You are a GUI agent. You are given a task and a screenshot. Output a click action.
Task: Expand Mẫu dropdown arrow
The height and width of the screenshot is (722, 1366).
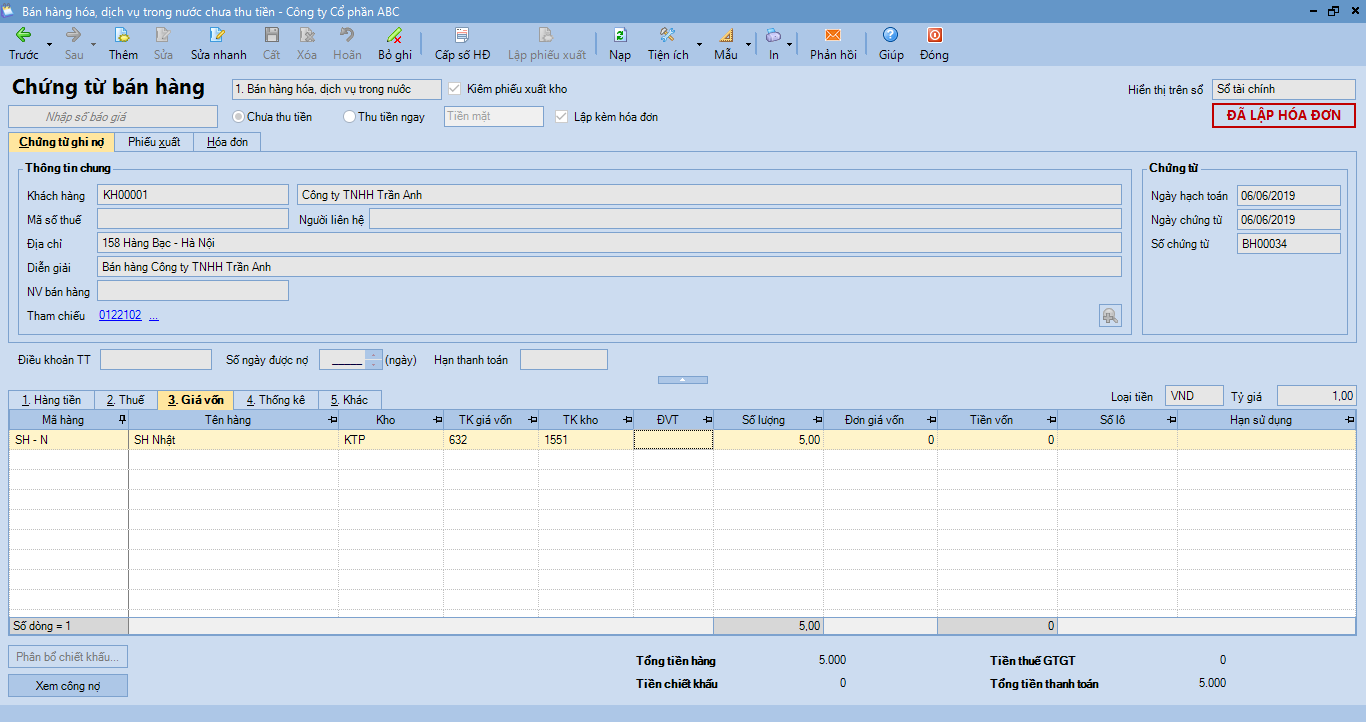click(748, 44)
